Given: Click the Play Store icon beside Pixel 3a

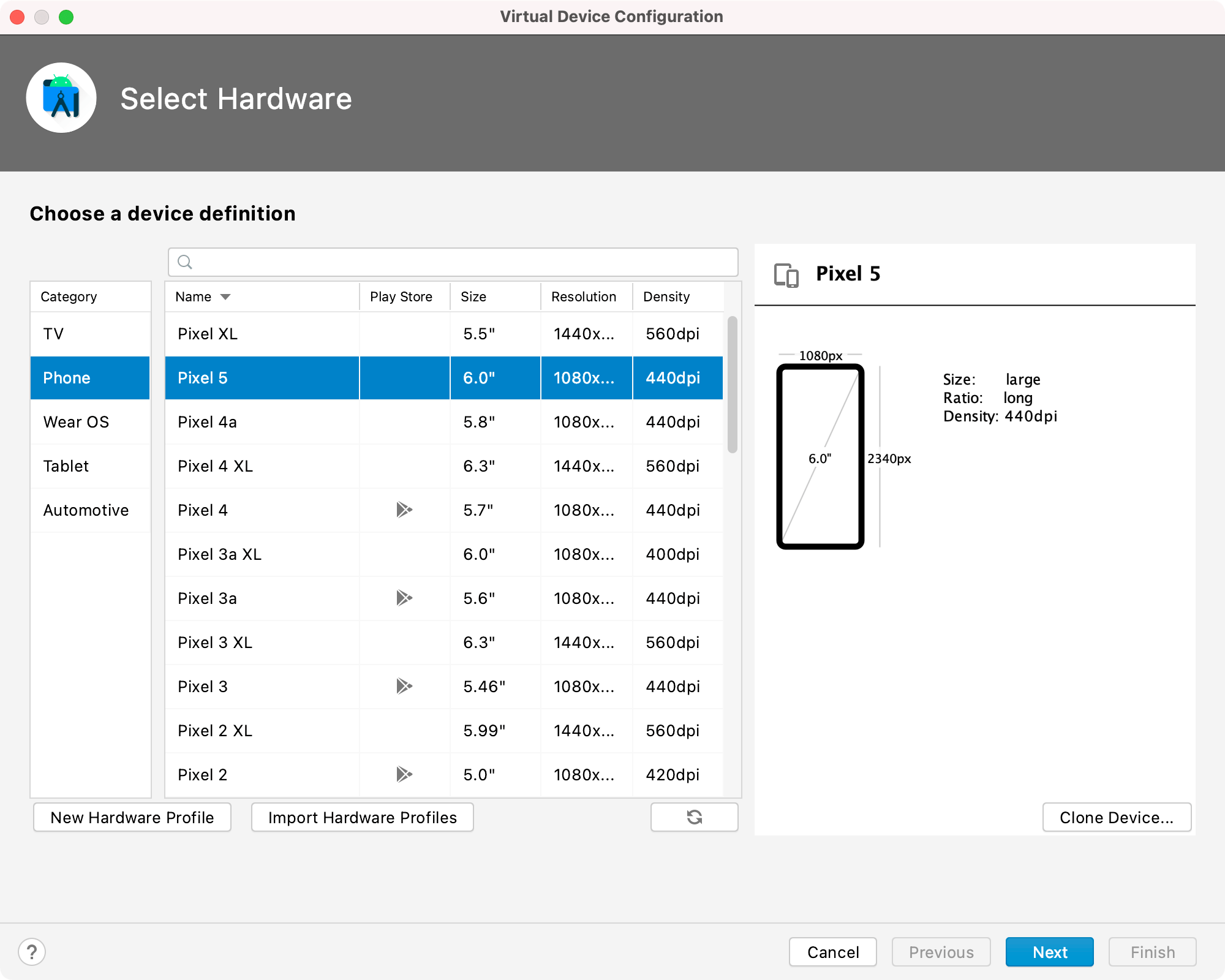Looking at the screenshot, I should (404, 598).
